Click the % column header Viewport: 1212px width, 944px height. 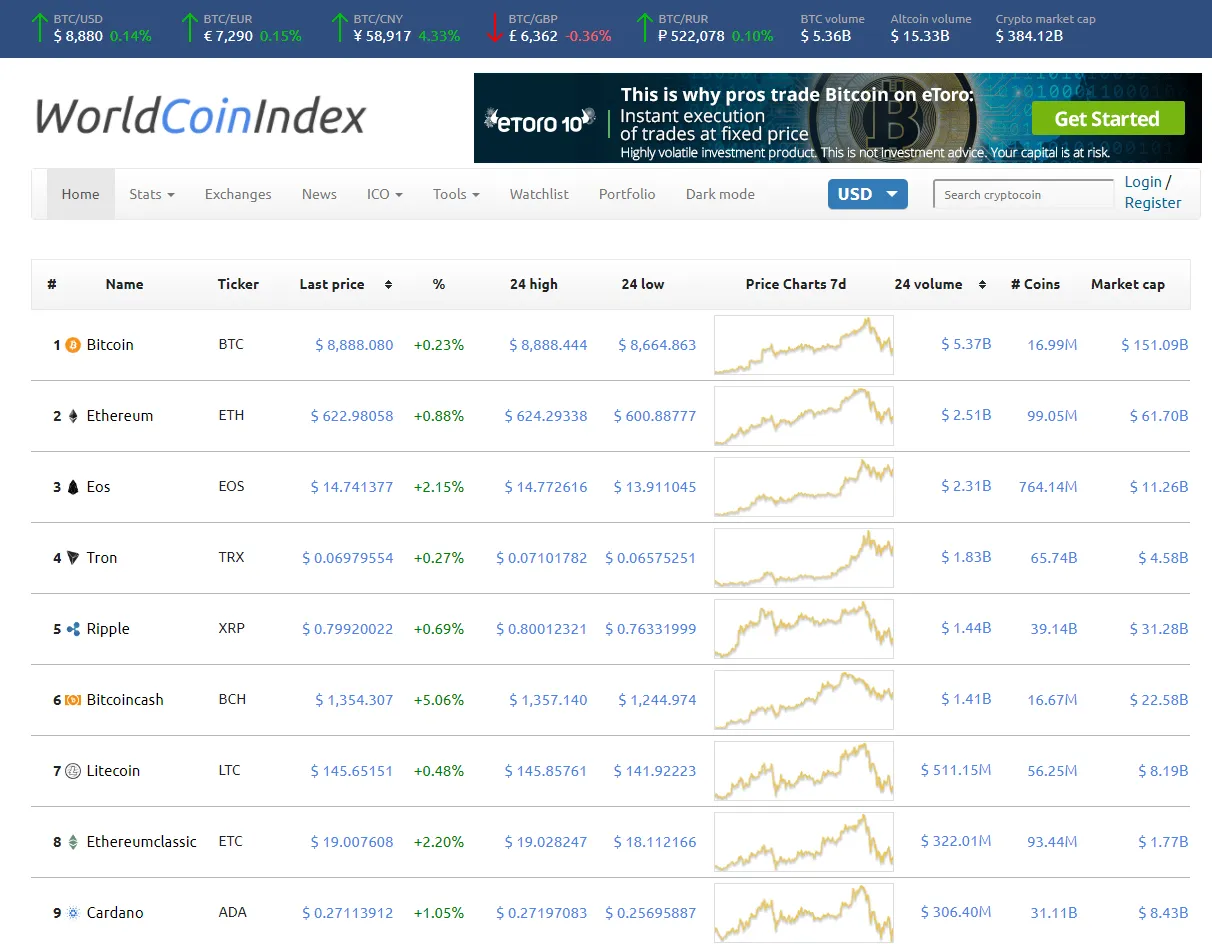tap(439, 285)
